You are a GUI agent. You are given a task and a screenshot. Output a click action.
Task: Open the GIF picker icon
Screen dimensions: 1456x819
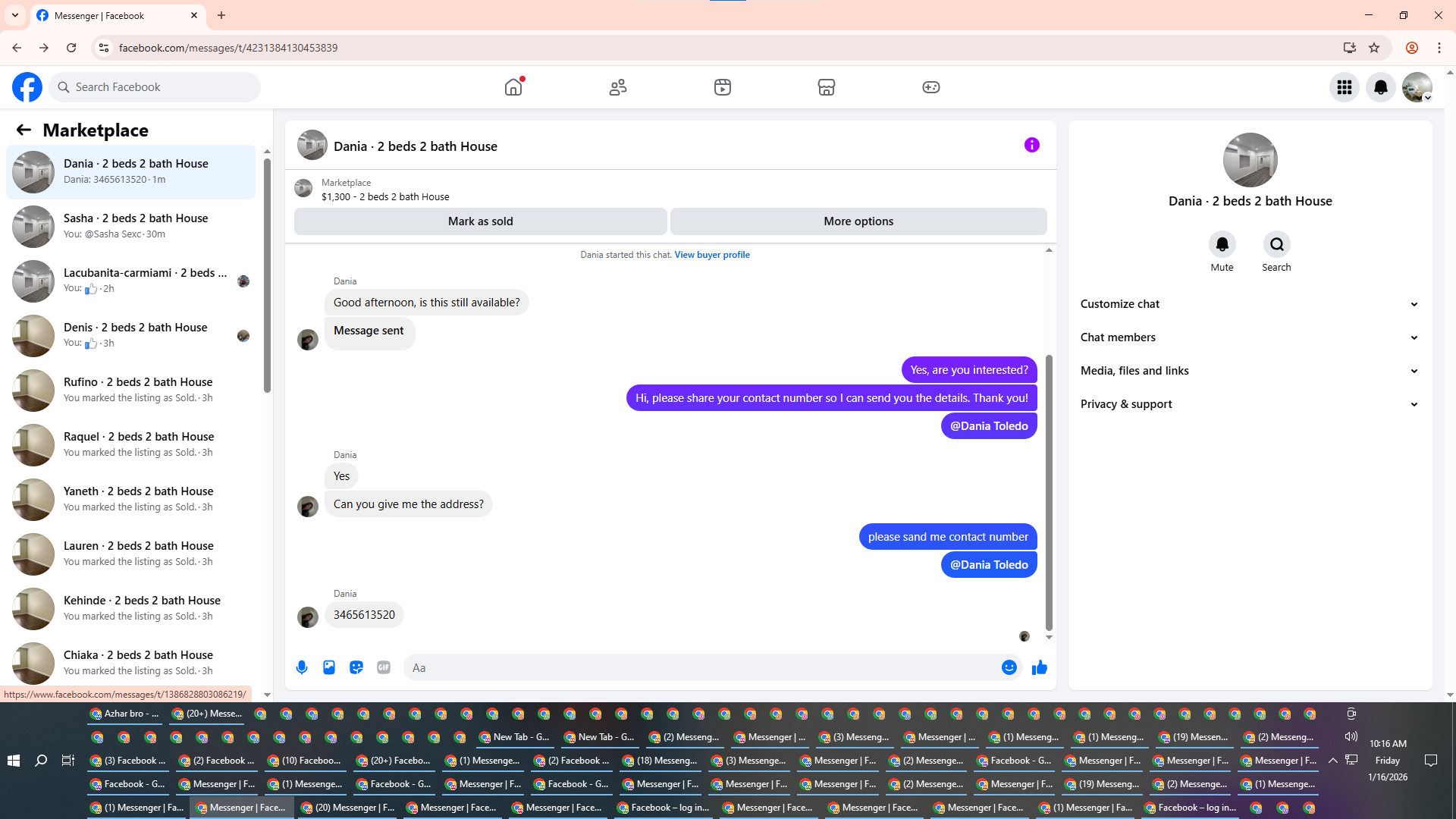[384, 667]
